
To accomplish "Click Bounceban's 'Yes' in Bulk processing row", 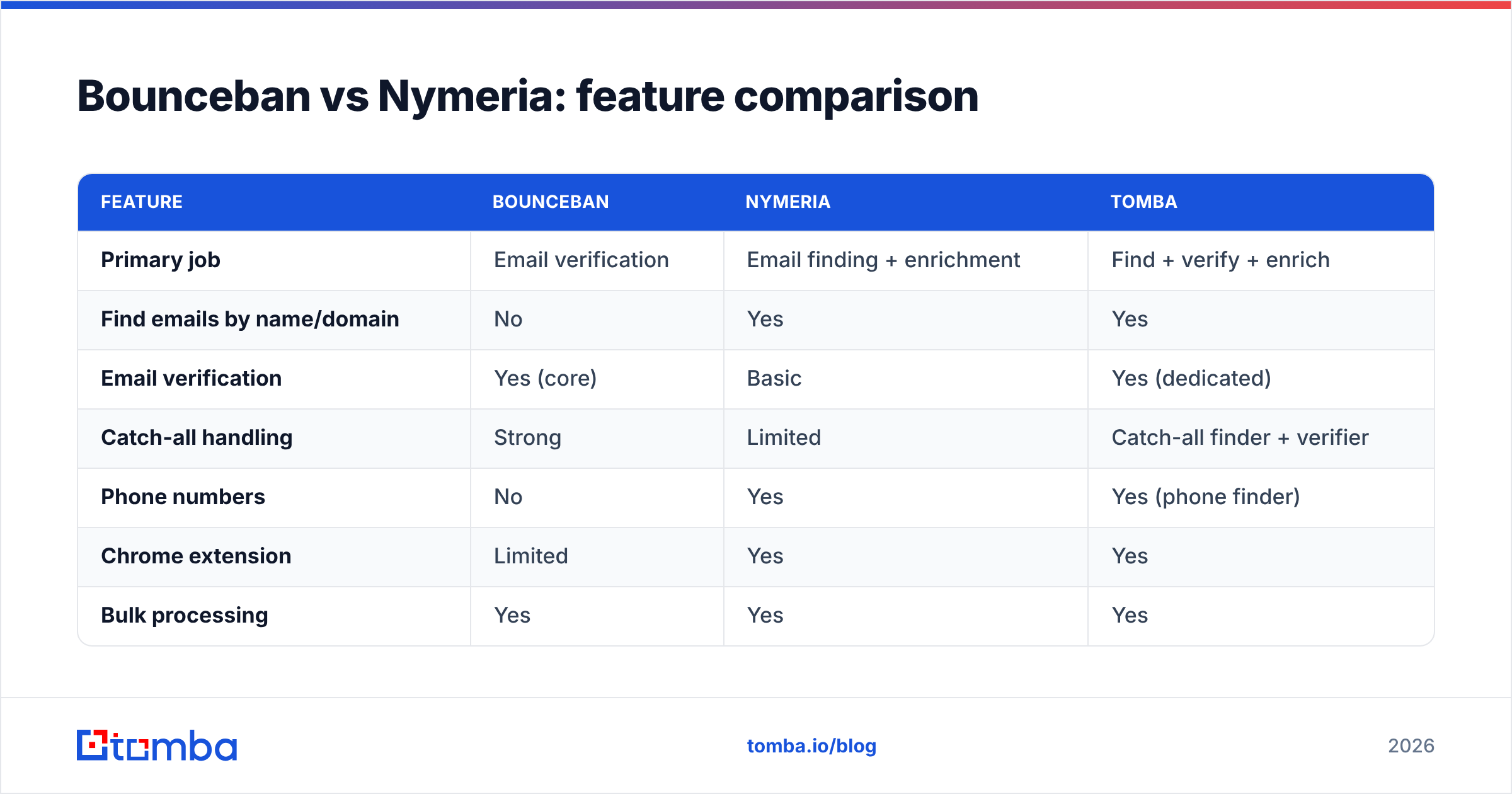I will tap(512, 615).
